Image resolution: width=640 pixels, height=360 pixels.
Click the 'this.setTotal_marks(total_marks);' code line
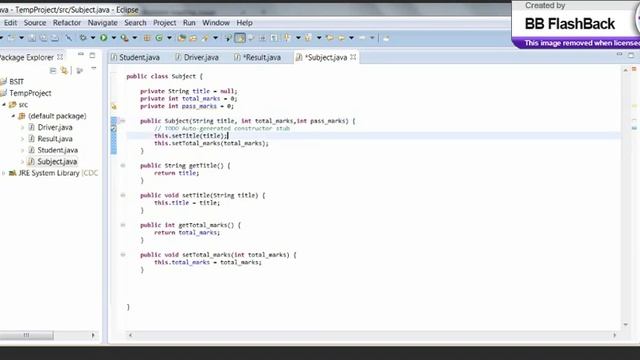click(x=211, y=143)
